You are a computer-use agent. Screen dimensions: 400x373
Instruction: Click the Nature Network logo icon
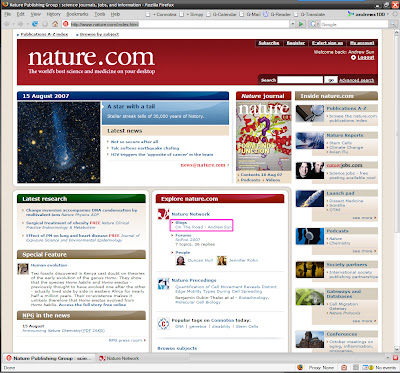(163, 214)
